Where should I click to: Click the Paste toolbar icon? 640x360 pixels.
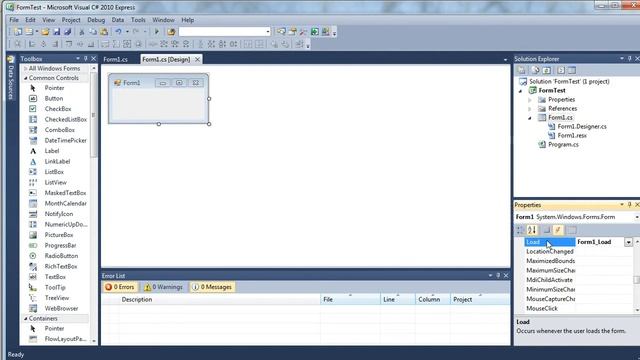point(104,32)
